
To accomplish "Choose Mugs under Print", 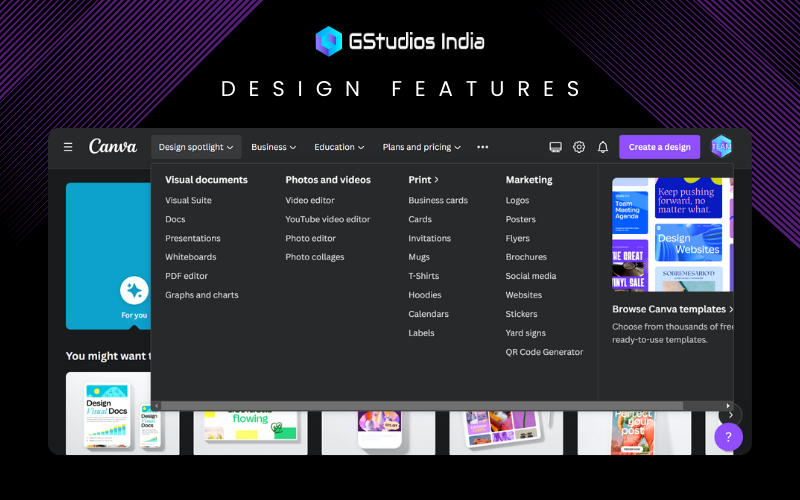I will tap(419, 257).
